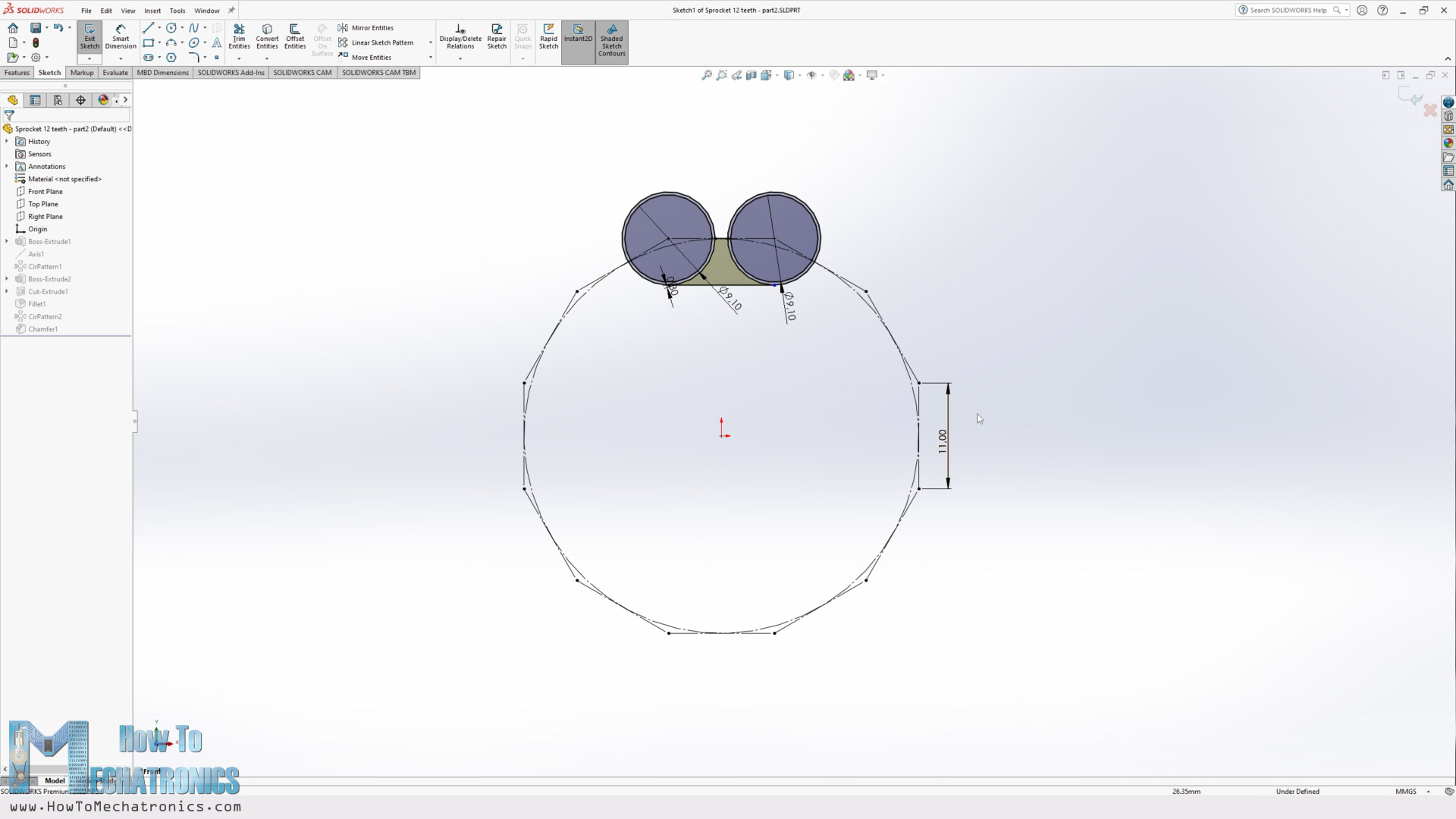Toggle the Instant2D mode

(578, 34)
